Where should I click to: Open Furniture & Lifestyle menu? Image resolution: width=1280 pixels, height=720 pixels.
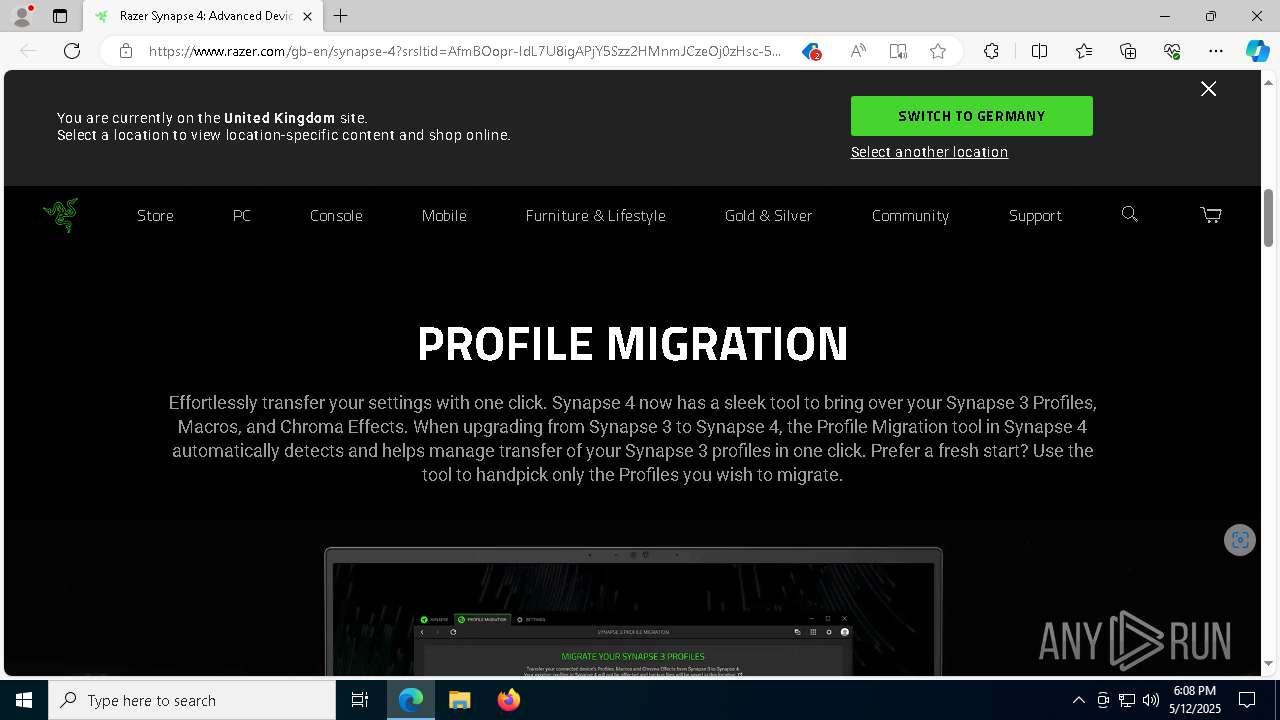coord(595,215)
